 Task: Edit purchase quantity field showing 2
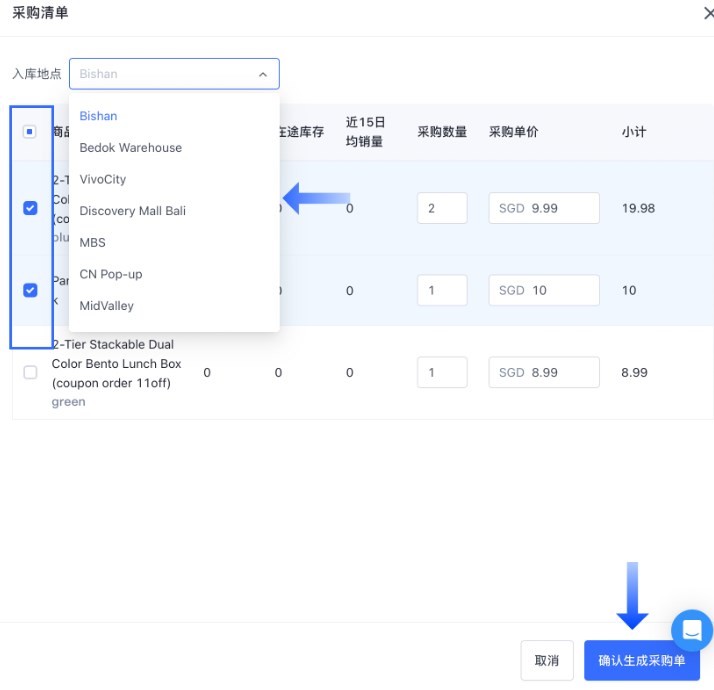(x=442, y=208)
